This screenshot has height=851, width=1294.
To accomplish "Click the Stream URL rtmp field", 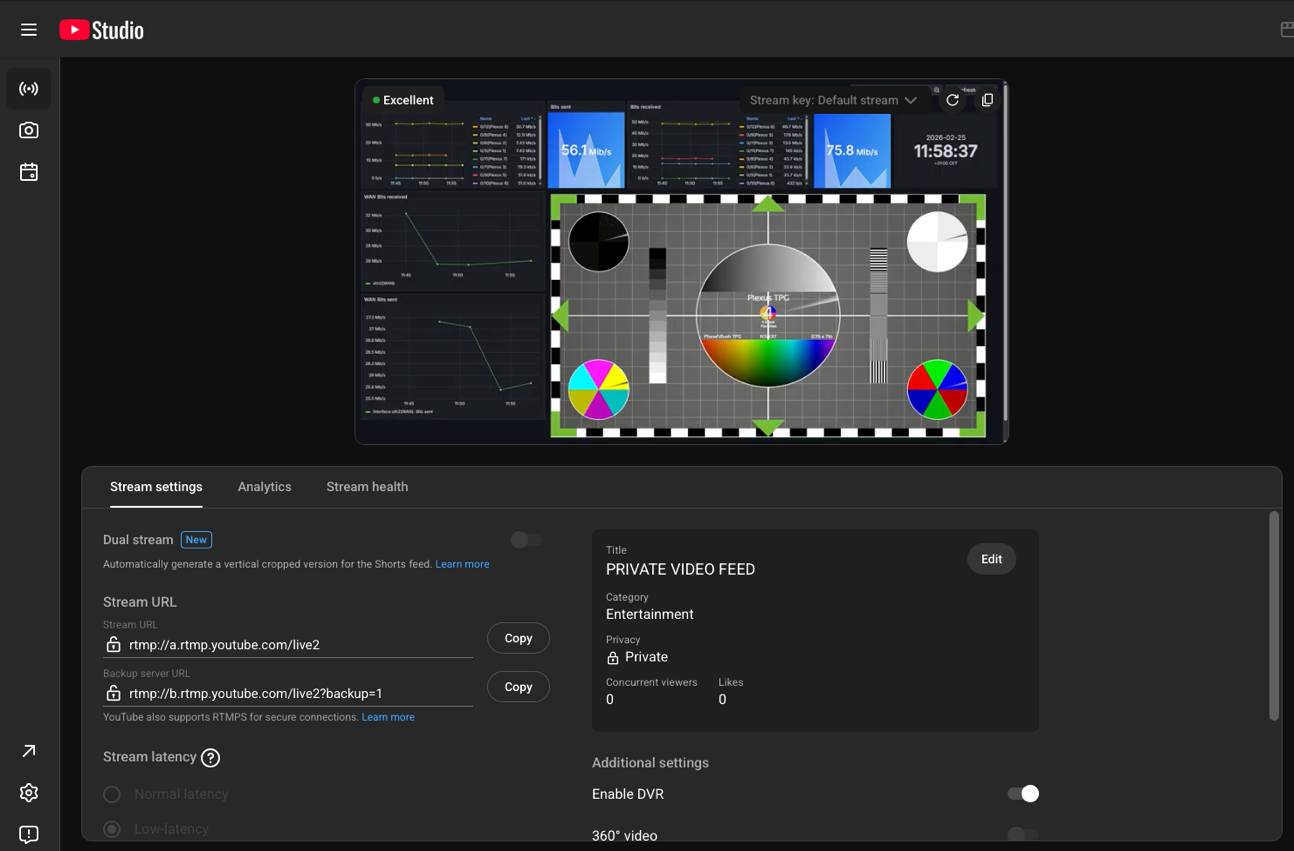I will (288, 645).
